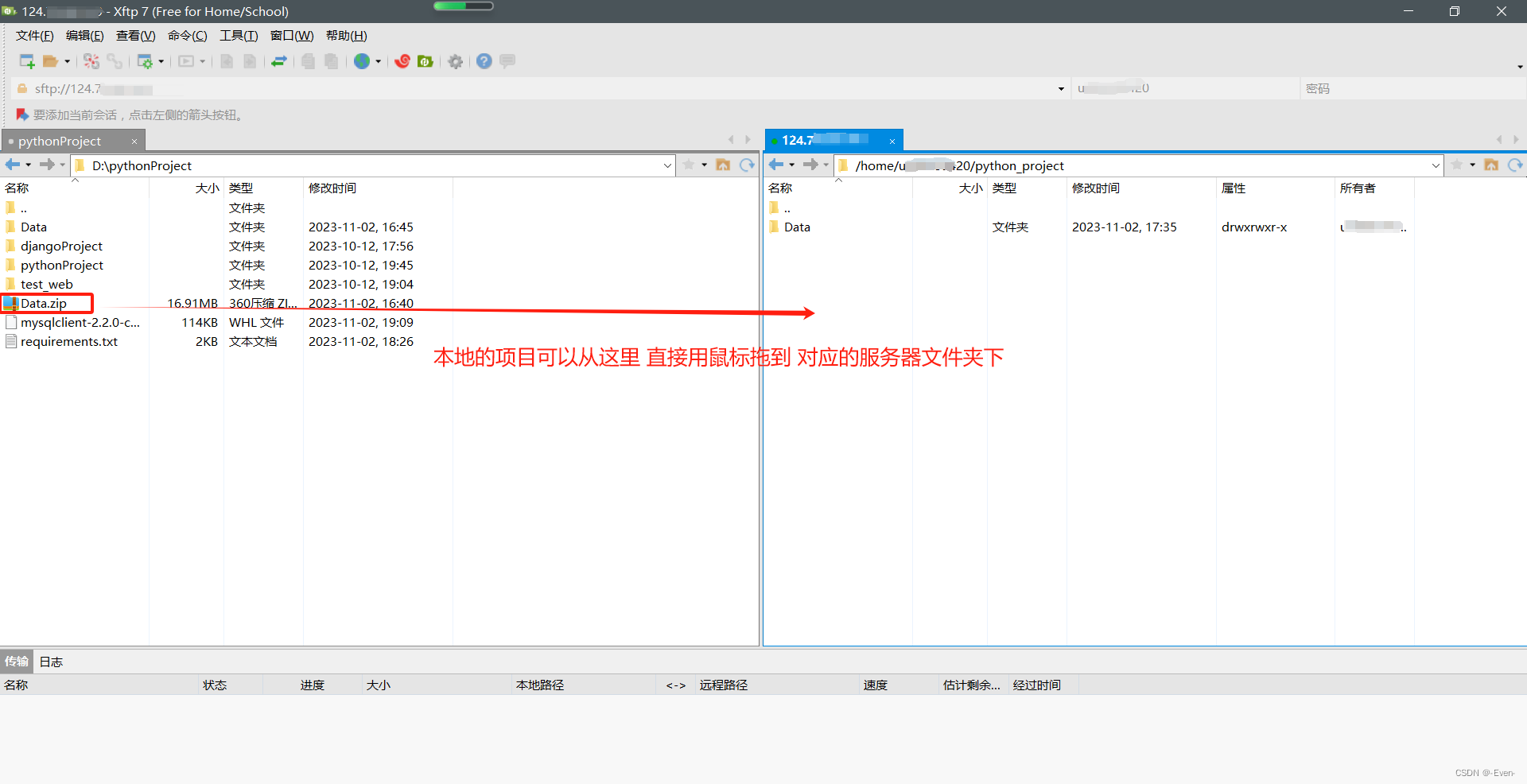Open the 编辑(E) menu
Screen dimensions: 1527x784
tap(85, 36)
